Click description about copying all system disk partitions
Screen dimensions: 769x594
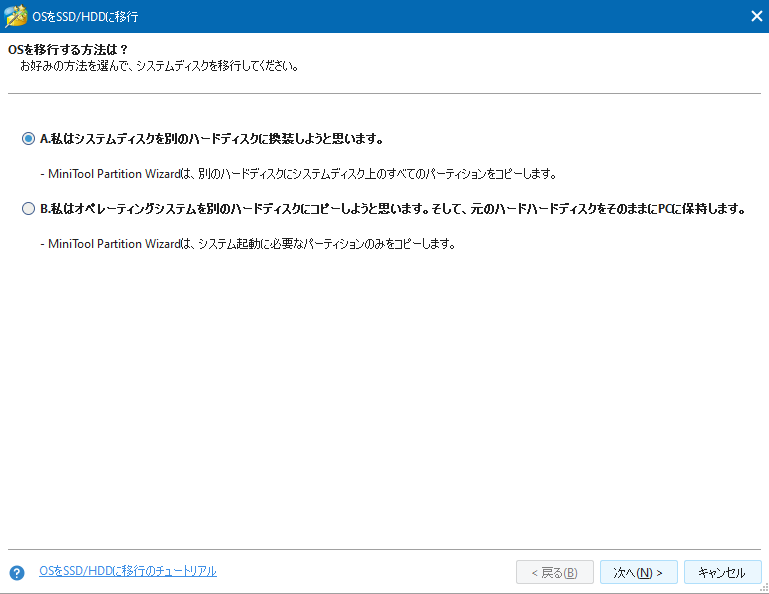[x=300, y=173]
